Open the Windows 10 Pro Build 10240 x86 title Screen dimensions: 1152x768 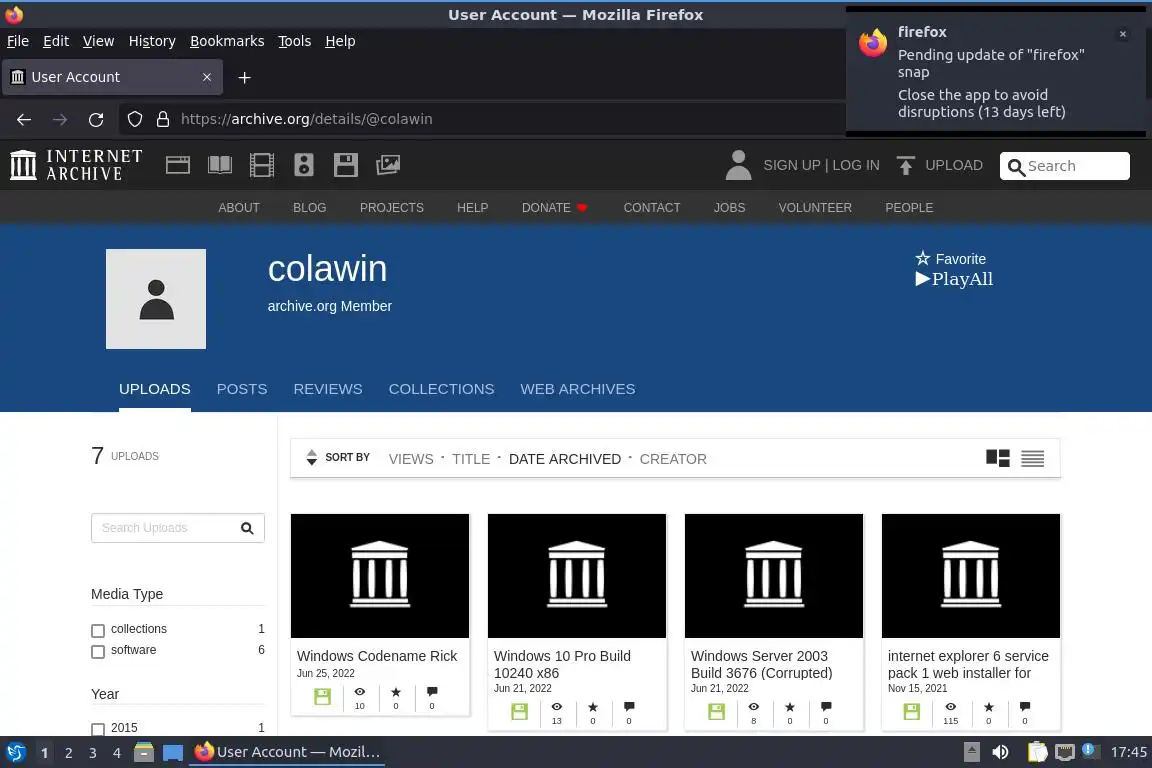coord(562,664)
